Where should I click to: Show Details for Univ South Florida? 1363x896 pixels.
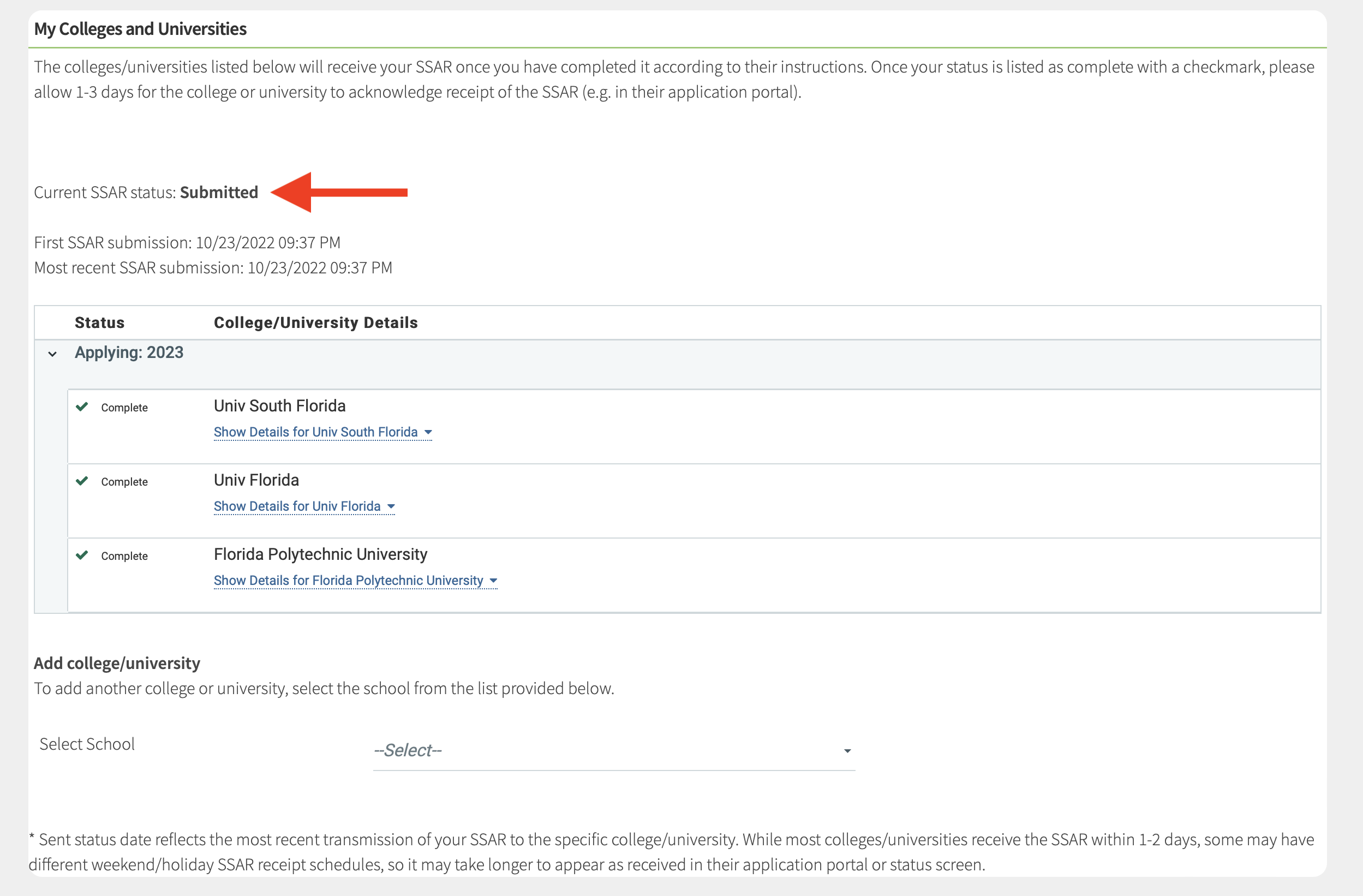tap(315, 433)
